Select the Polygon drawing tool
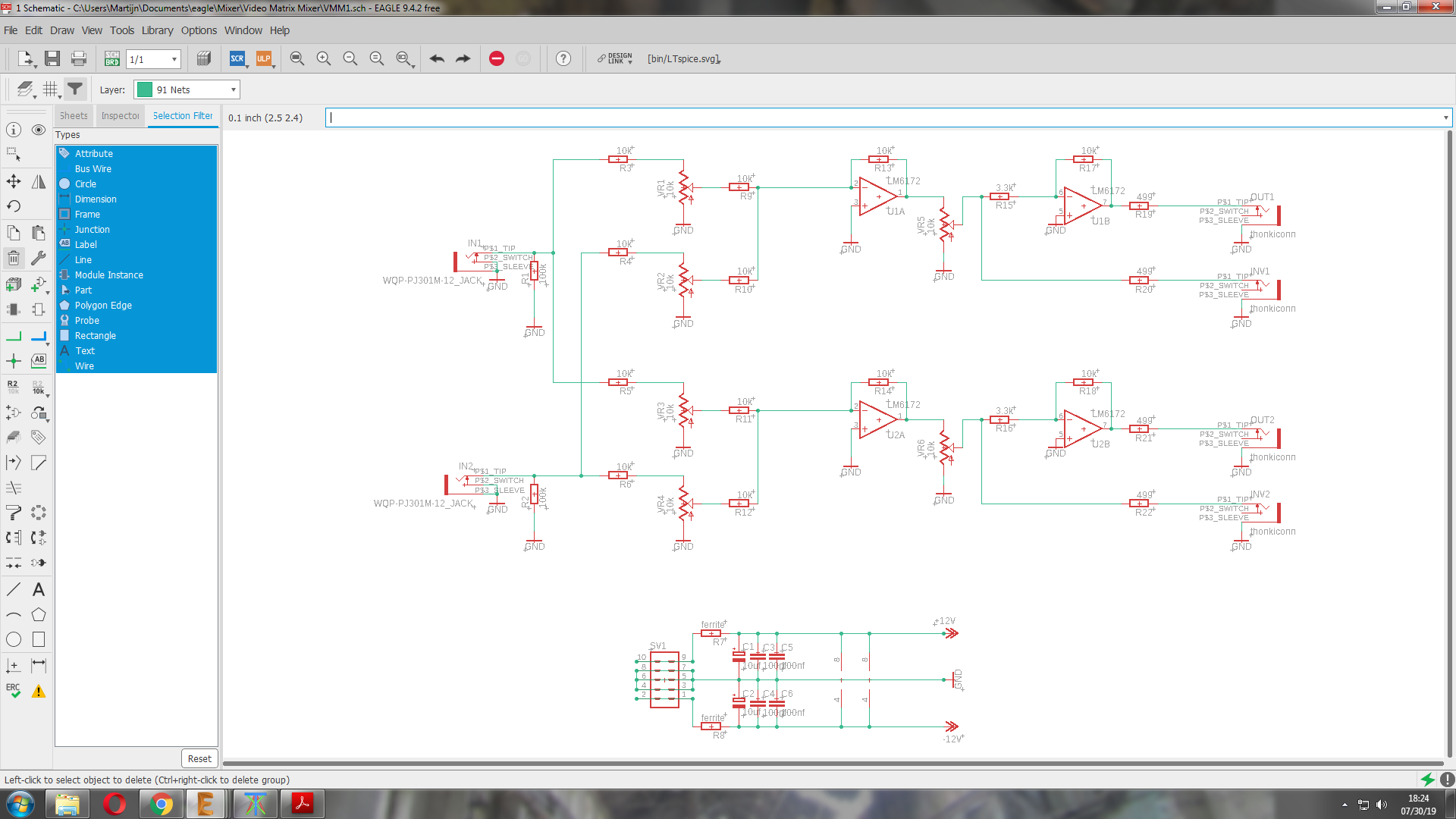 click(39, 614)
